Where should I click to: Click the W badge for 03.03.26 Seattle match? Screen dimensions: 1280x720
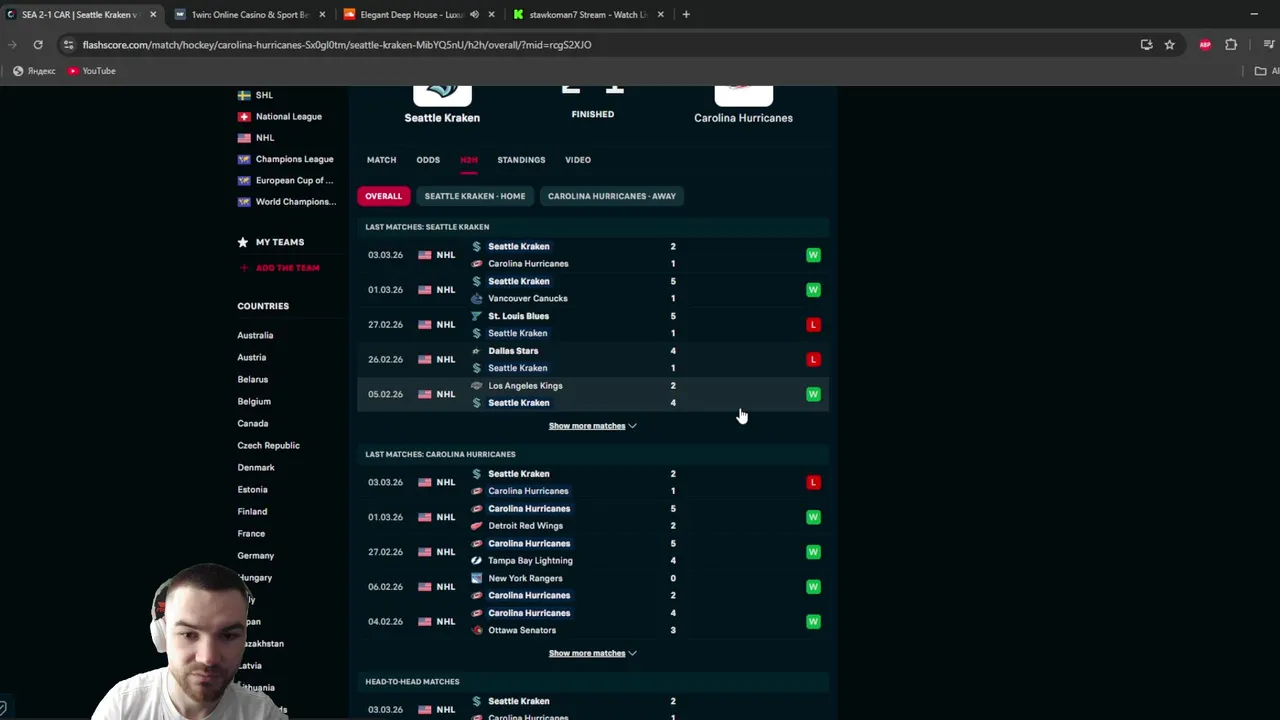(x=813, y=255)
